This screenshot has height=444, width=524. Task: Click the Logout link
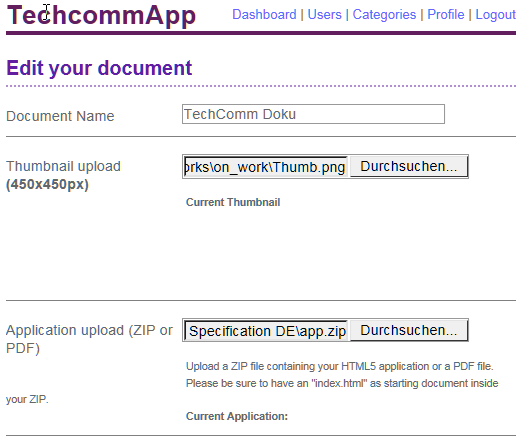(495, 15)
